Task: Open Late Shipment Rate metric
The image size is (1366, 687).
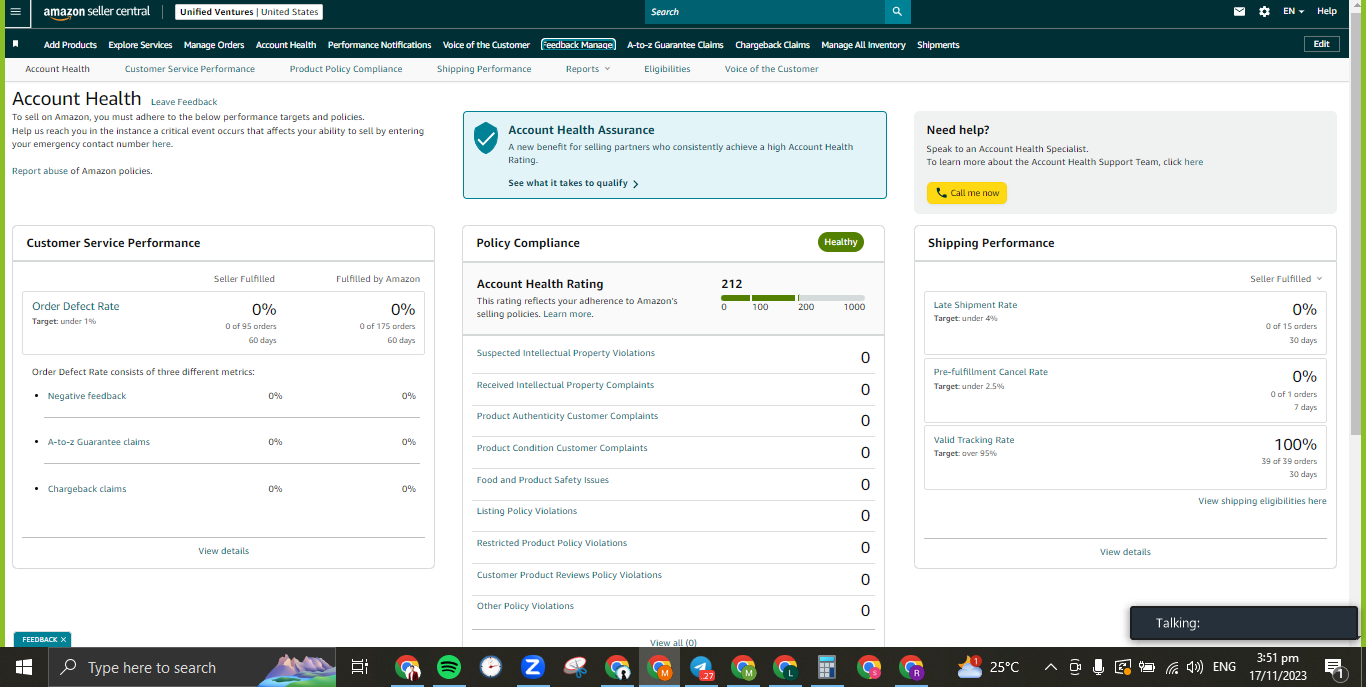Action: click(x=975, y=305)
